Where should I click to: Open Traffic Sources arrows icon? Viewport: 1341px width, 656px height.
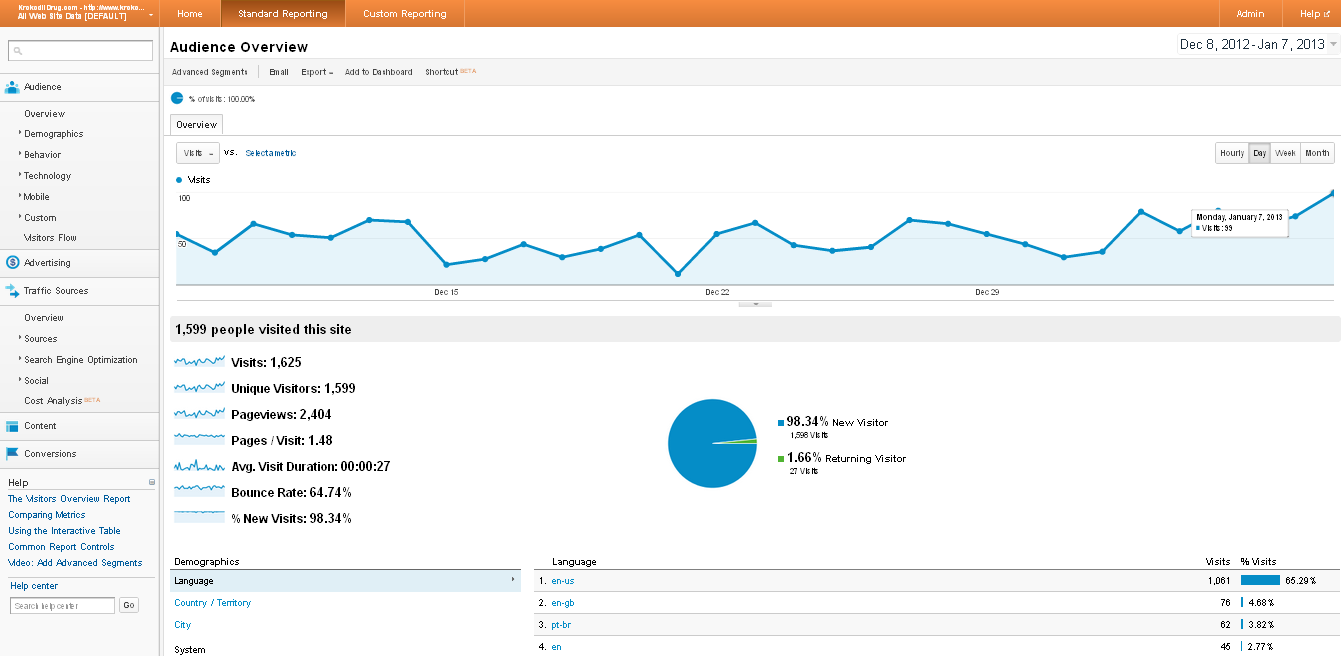(x=12, y=291)
